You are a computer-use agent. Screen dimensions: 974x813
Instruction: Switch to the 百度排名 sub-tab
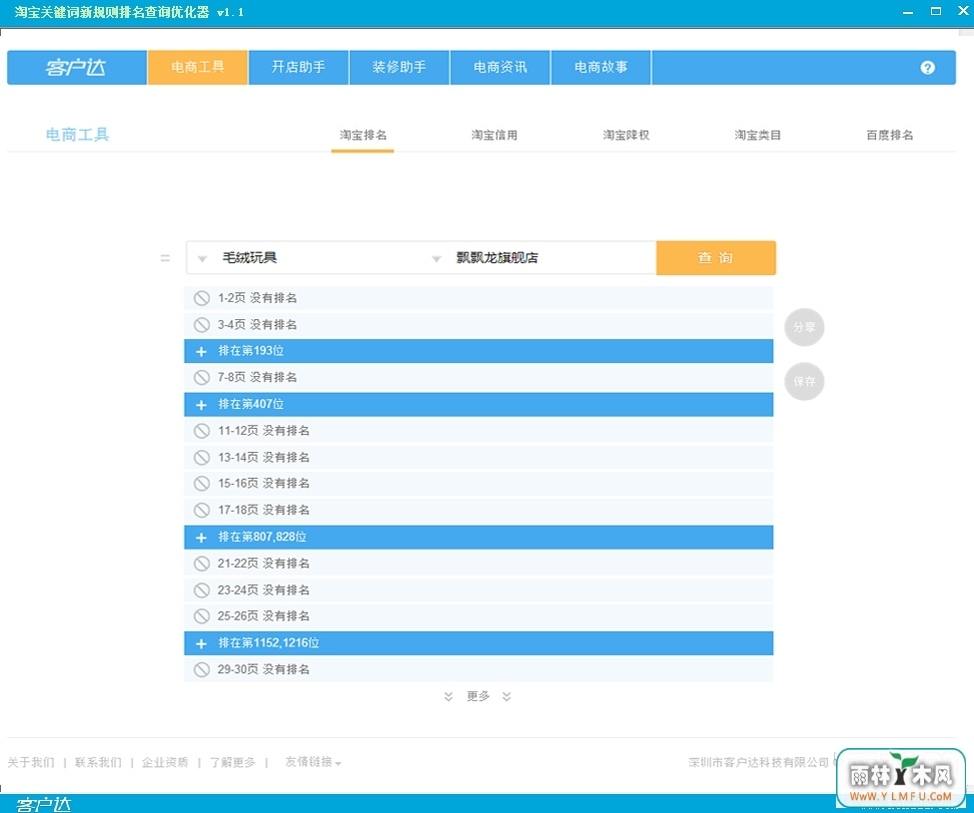click(890, 135)
